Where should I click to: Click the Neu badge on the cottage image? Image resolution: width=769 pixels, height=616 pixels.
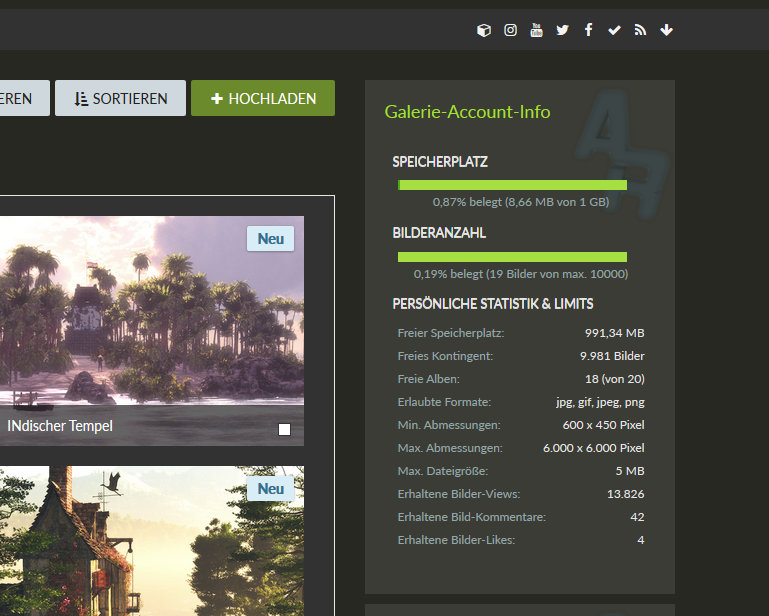(271, 489)
